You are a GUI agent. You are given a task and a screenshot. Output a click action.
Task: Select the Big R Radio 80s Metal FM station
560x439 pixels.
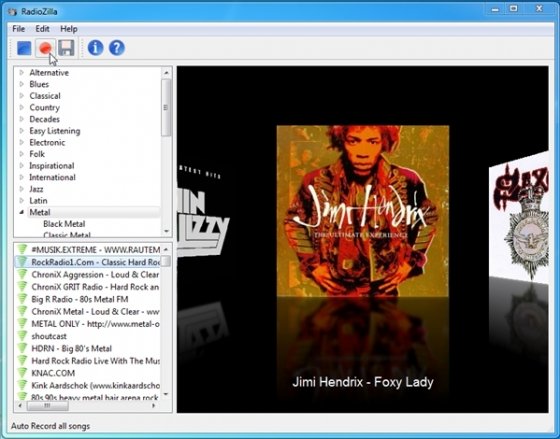(80, 299)
